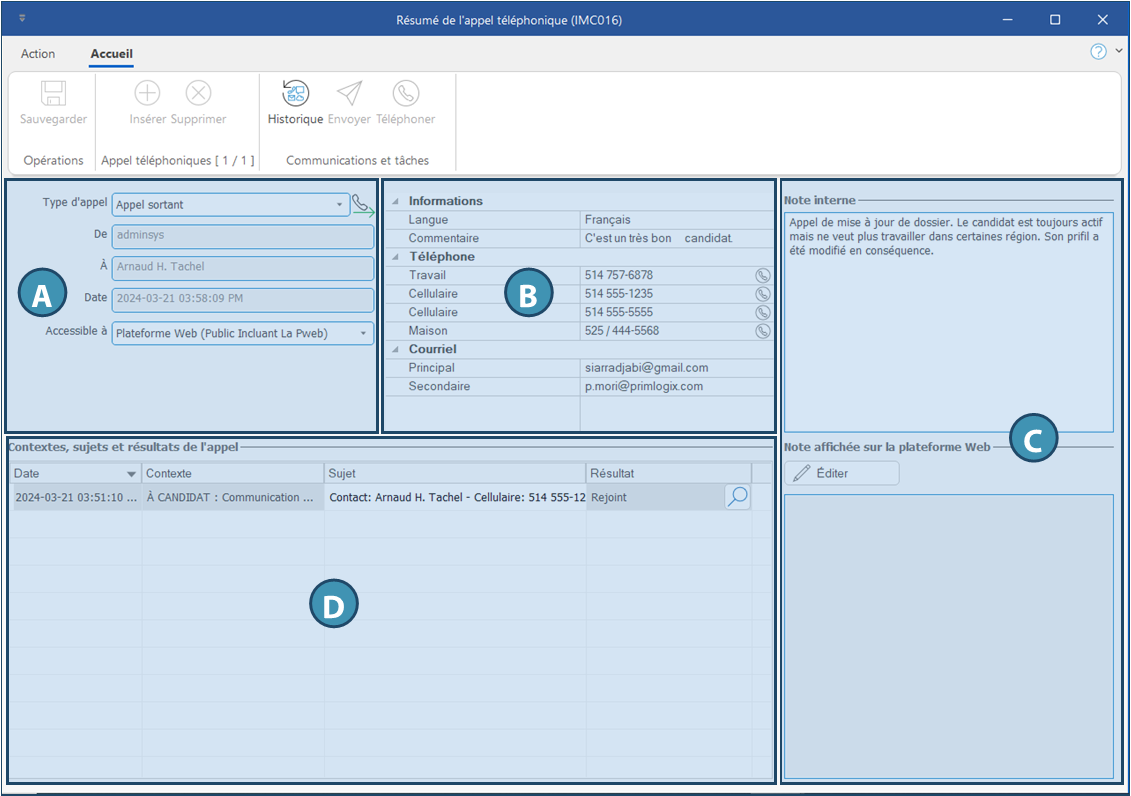
Task: Open the Accessible à dropdown
Action: (362, 333)
